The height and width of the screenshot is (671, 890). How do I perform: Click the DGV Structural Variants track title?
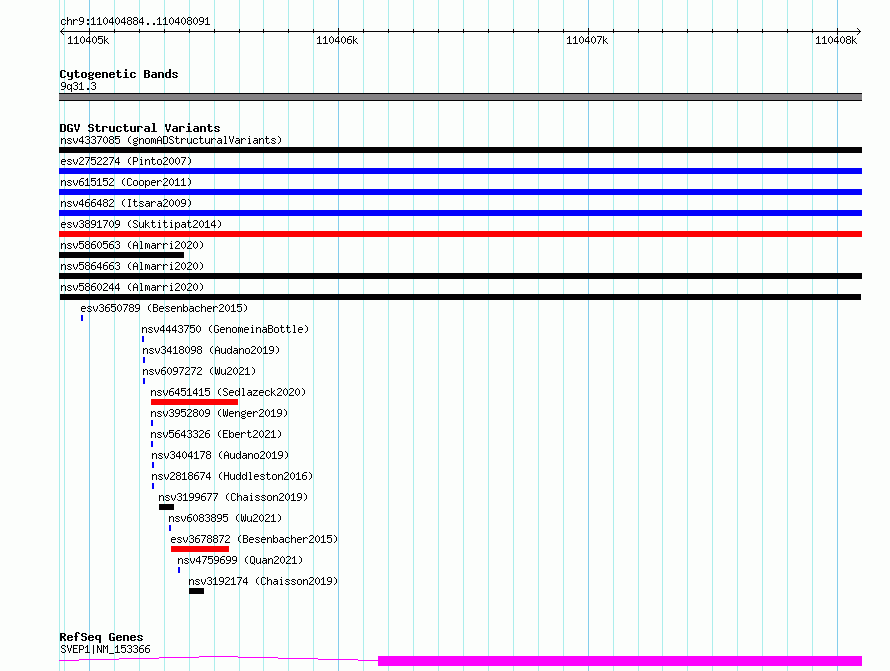coord(140,128)
